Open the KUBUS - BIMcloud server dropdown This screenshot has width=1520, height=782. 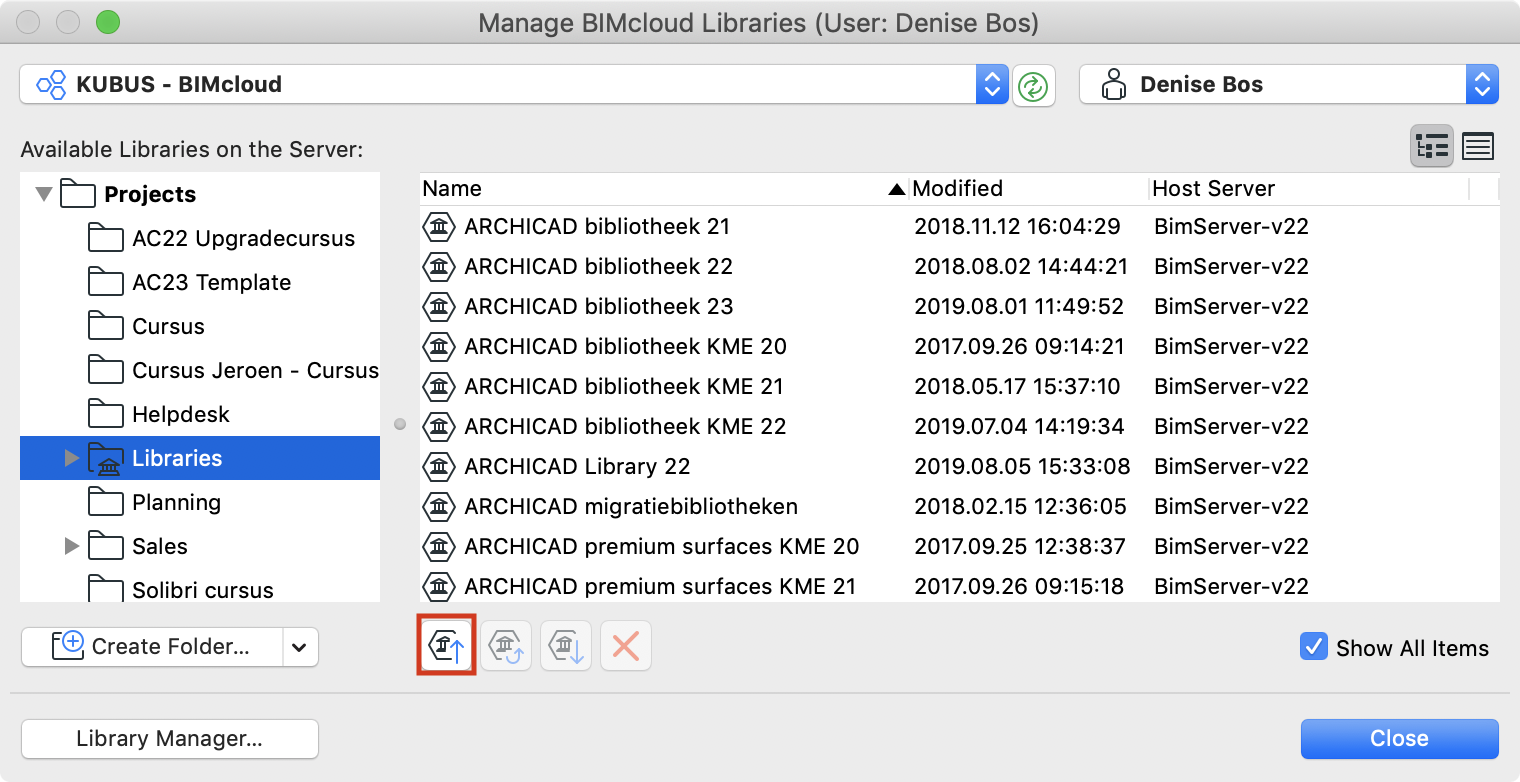[x=991, y=85]
